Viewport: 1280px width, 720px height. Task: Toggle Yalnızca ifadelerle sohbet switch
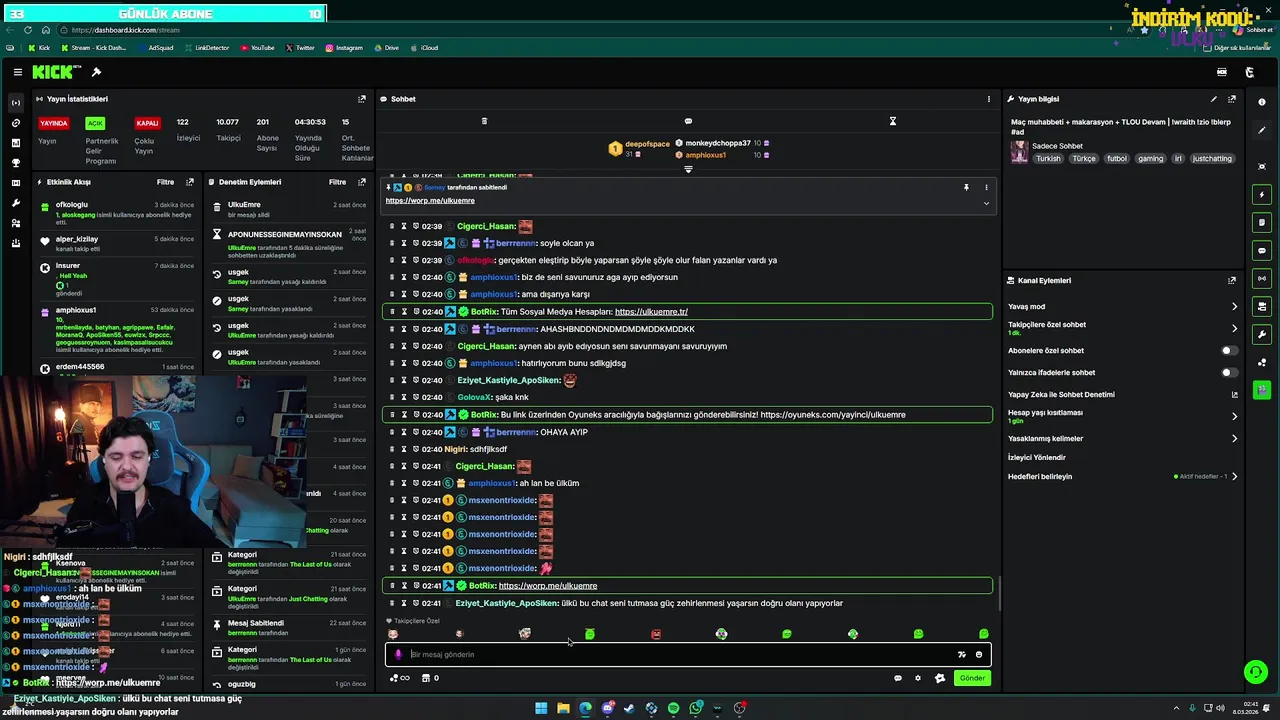click(1229, 373)
